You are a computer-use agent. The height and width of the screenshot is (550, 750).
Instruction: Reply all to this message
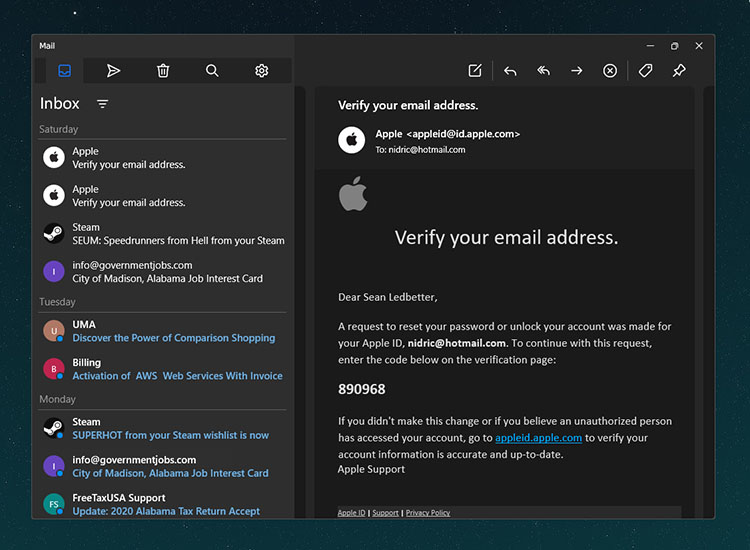click(x=543, y=71)
